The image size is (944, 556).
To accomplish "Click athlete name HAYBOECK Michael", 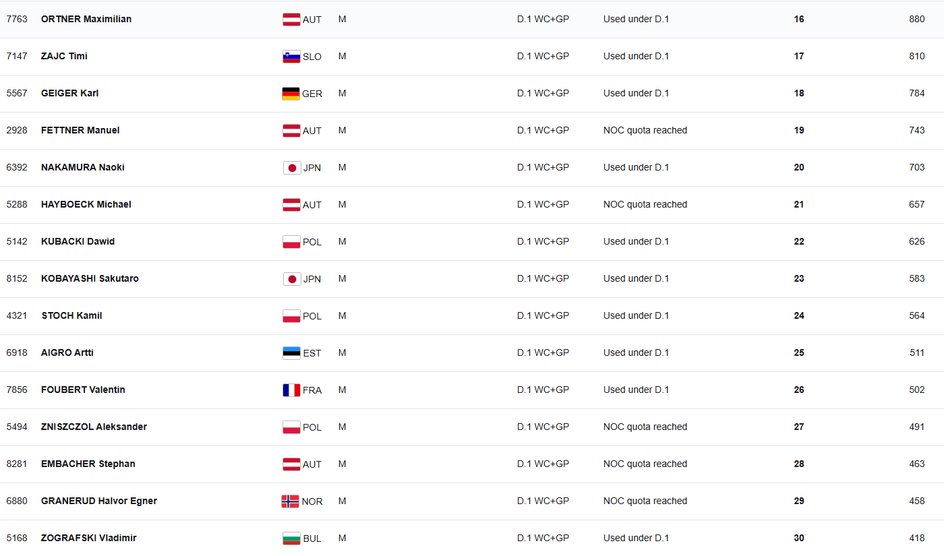I will click(x=86, y=204).
